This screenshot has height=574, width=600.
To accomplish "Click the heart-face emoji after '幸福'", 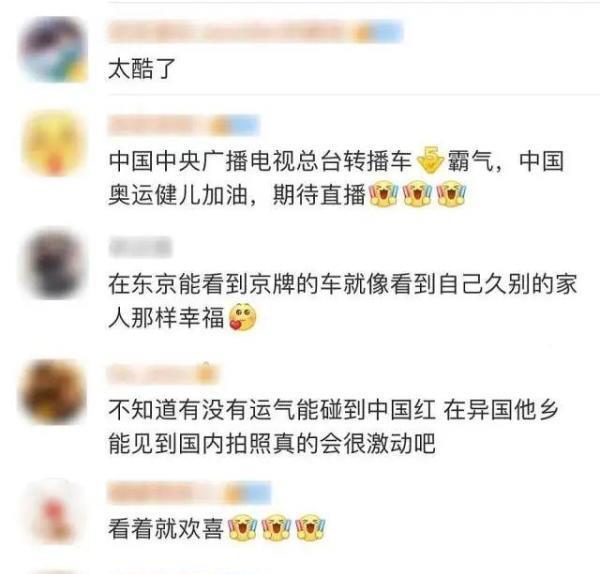I will click(243, 317).
